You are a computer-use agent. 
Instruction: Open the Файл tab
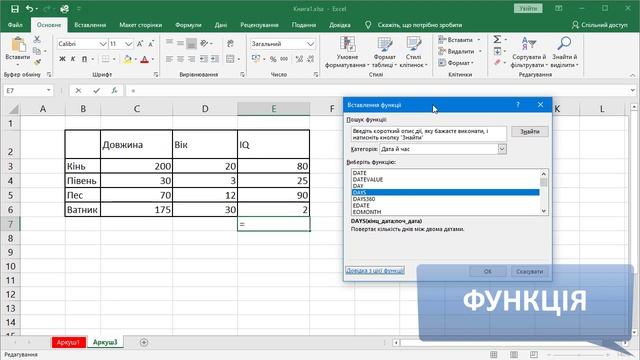pos(15,25)
